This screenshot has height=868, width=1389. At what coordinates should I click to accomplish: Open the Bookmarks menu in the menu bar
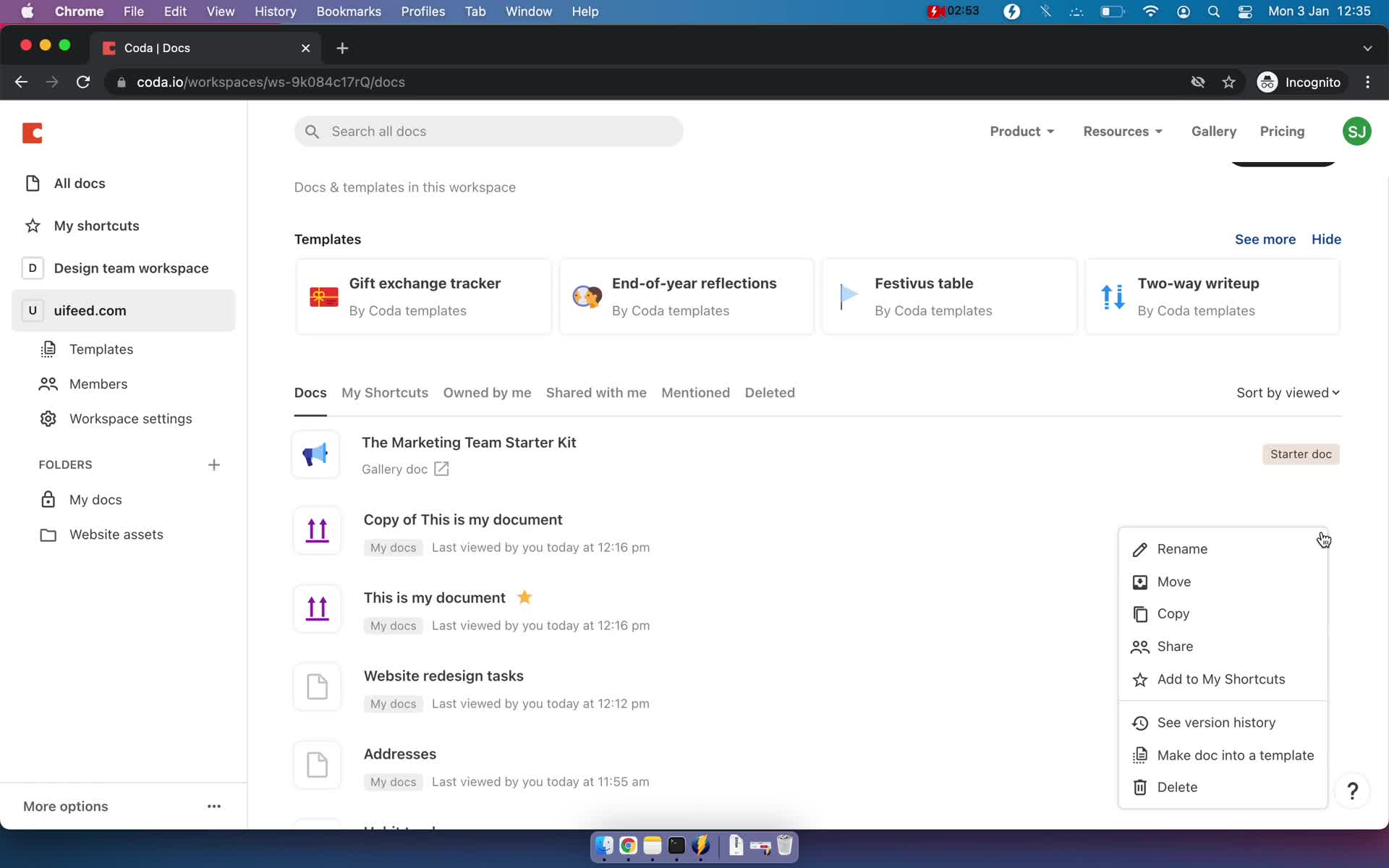tap(349, 12)
